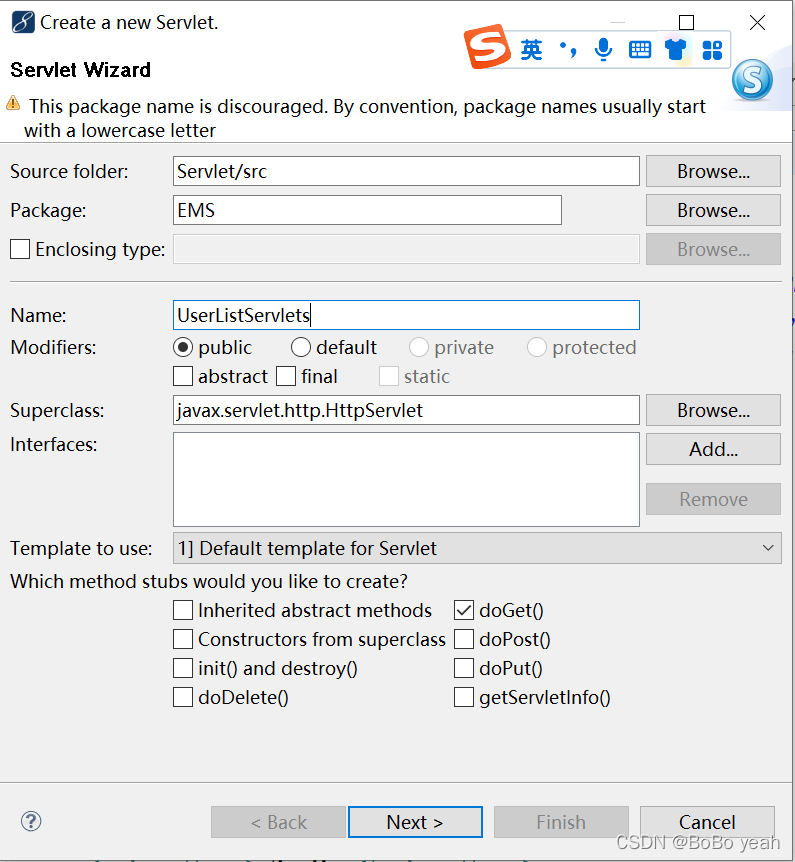Image resolution: width=795 pixels, height=862 pixels.
Task: Click the Sogou punctuation mode icon
Action: click(568, 49)
